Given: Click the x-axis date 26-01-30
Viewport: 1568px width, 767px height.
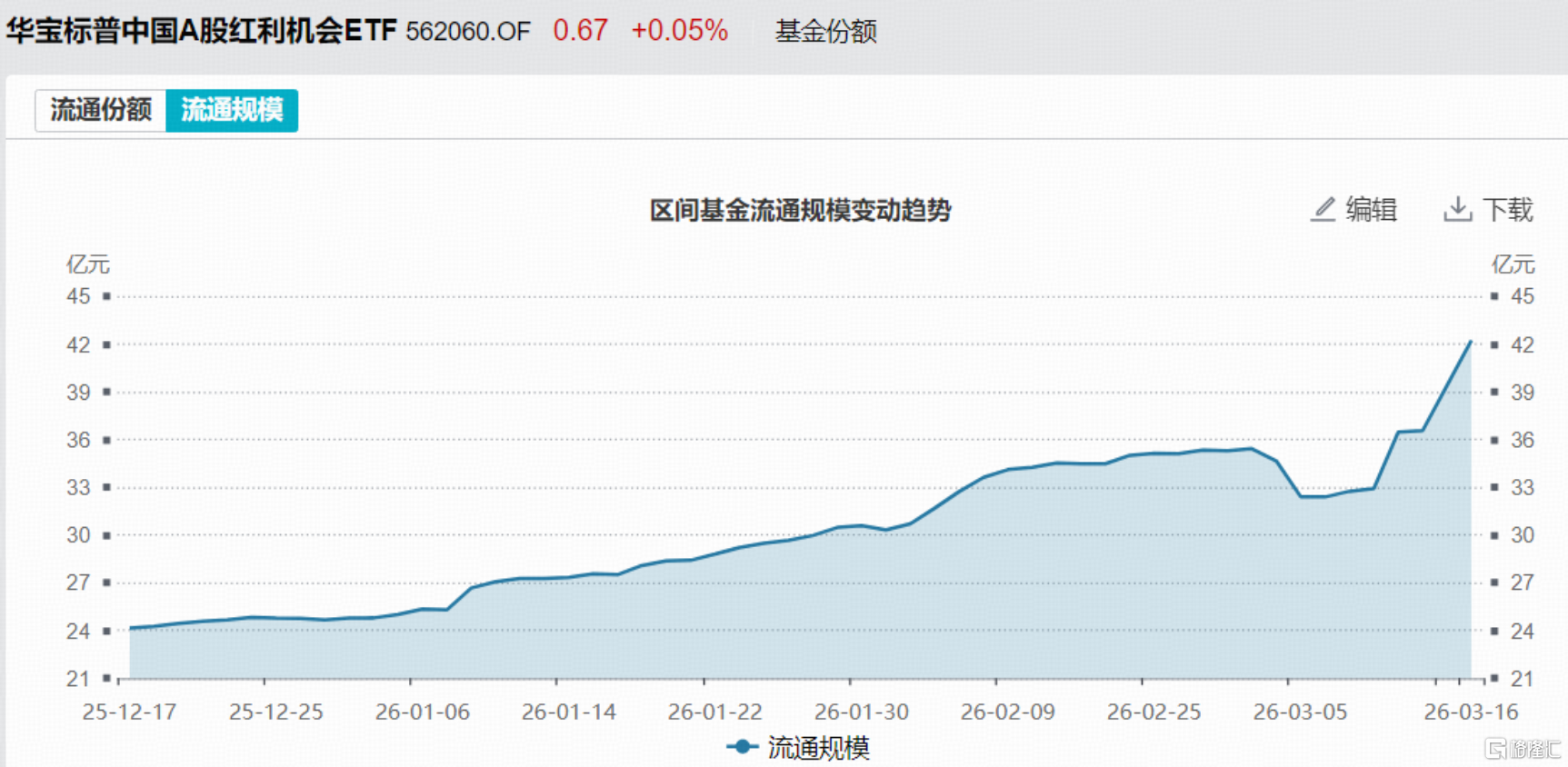Looking at the screenshot, I should point(862,712).
